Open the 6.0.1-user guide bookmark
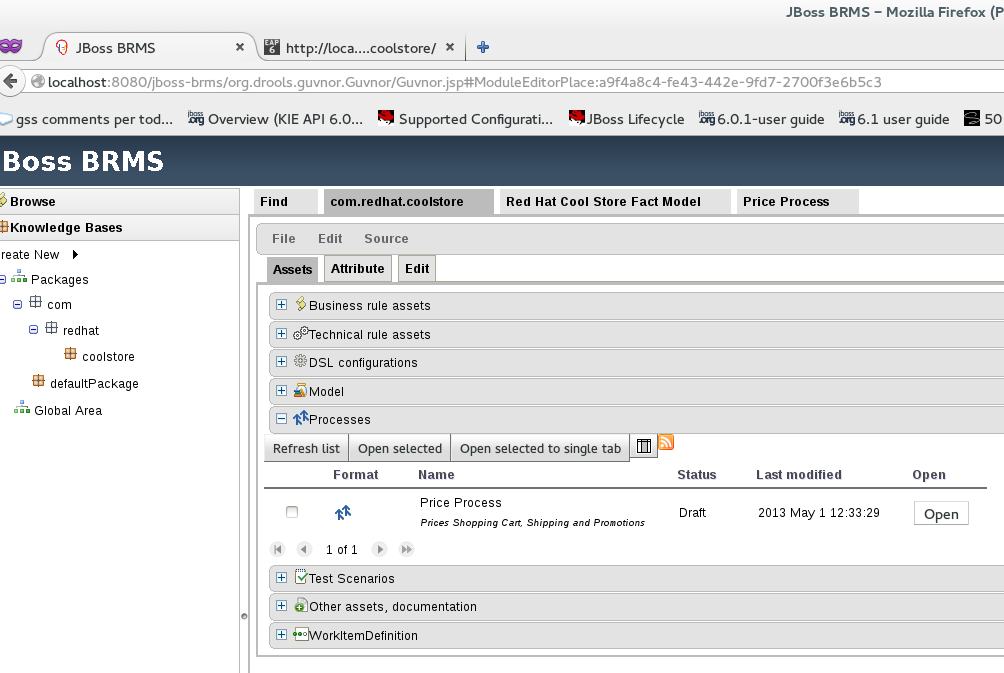Screen dimensions: 1004x673 point(761,119)
